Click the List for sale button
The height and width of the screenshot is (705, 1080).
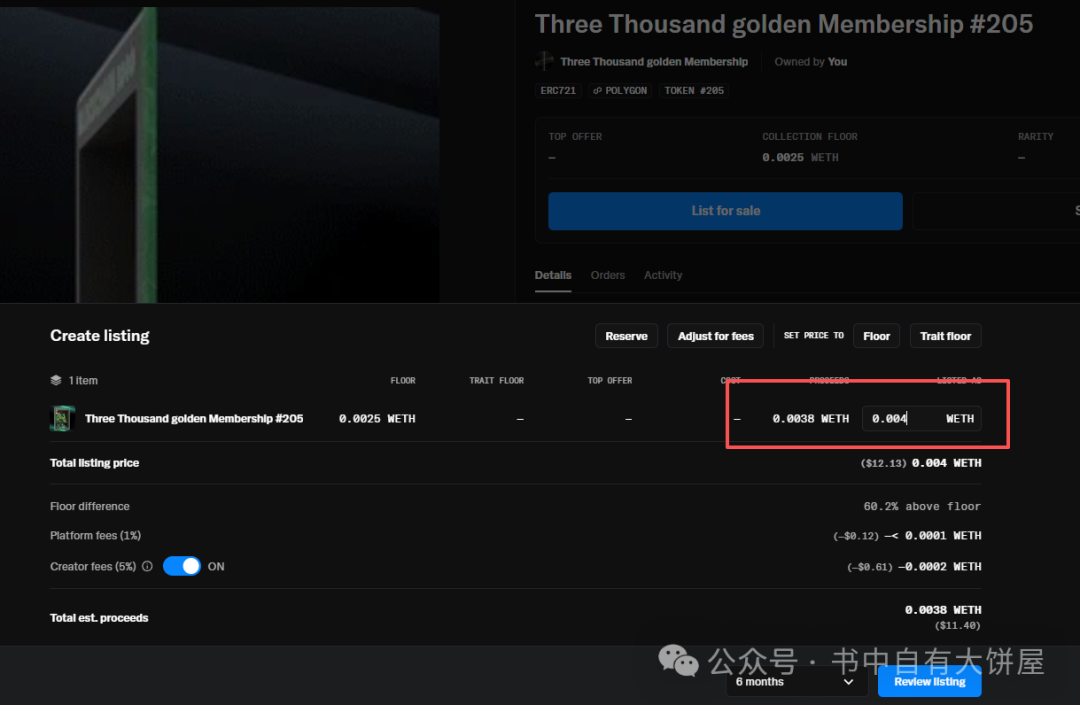(x=725, y=211)
